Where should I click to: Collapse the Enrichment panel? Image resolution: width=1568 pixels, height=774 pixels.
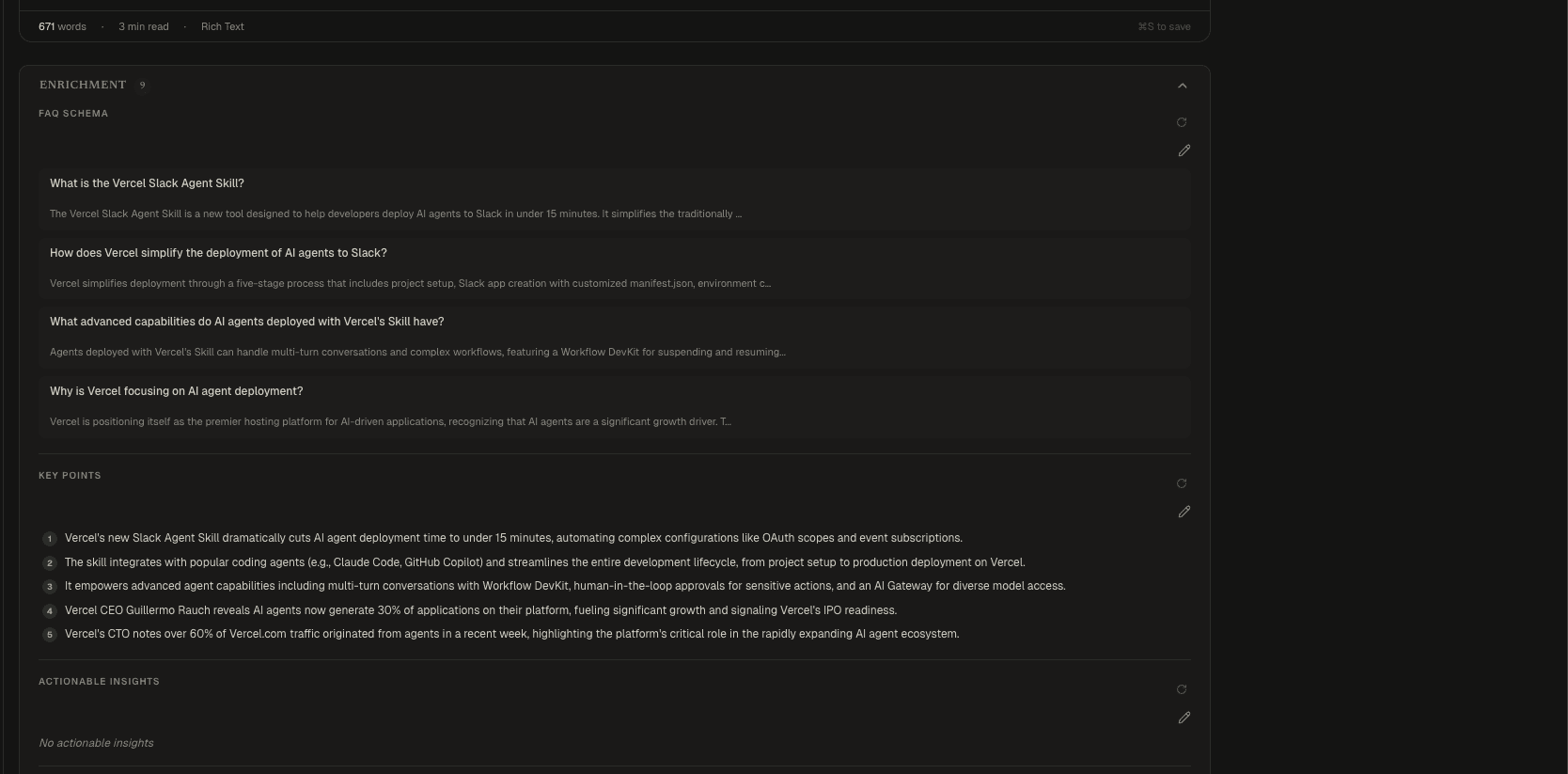1182,86
